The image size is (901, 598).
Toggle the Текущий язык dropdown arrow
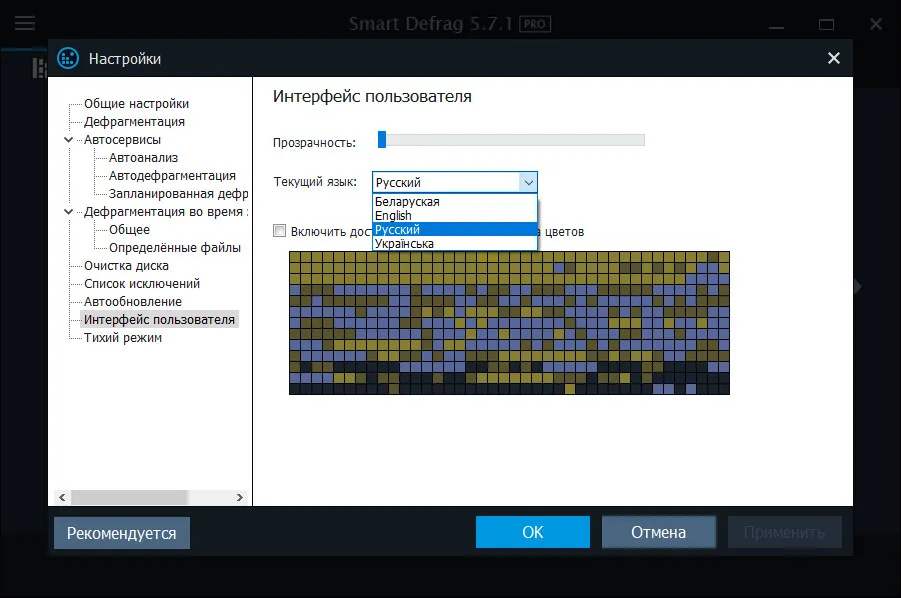[x=528, y=183]
